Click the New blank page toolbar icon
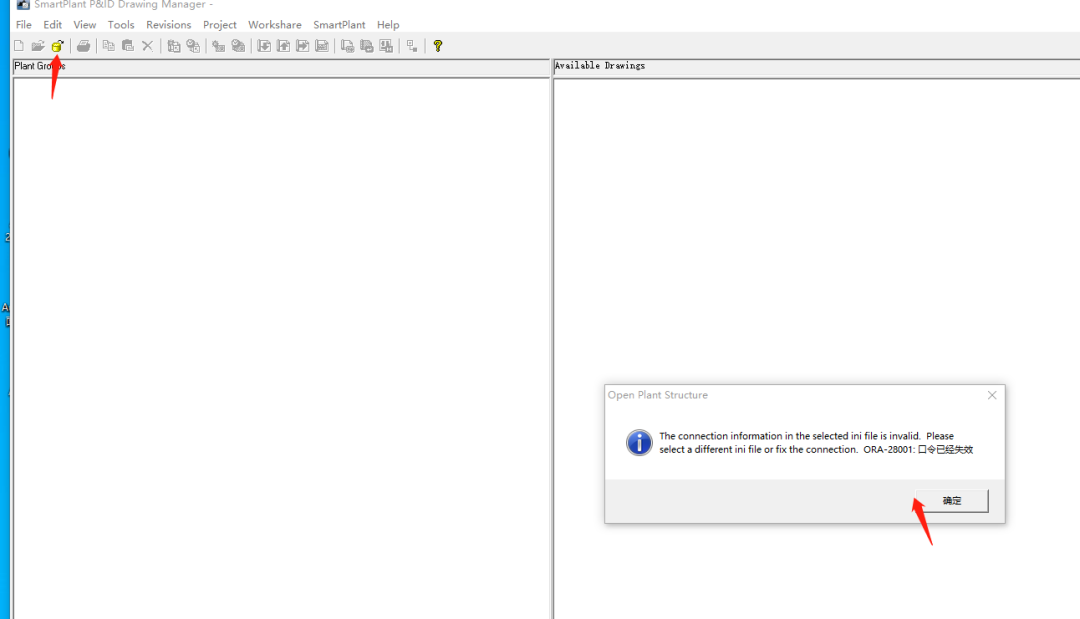This screenshot has height=619, width=1080. coord(19,46)
